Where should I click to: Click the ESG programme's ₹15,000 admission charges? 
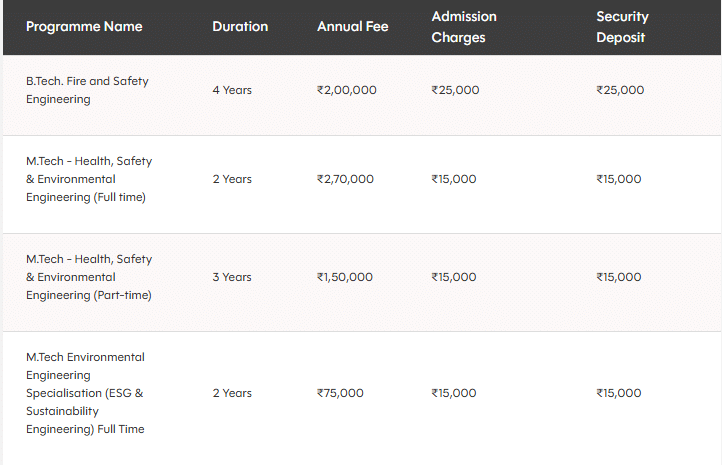coord(454,393)
